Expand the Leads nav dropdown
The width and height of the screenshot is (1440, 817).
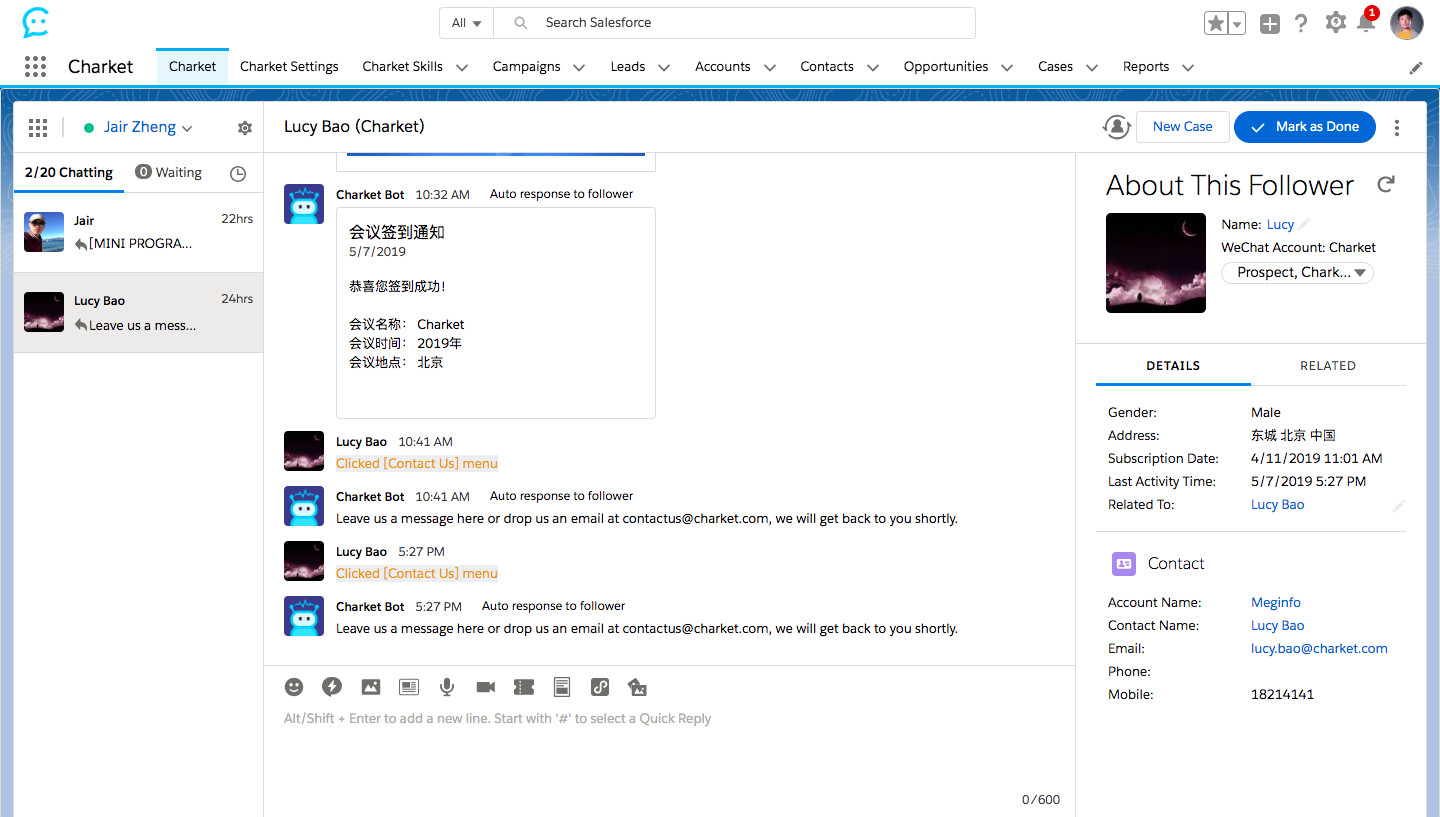664,67
